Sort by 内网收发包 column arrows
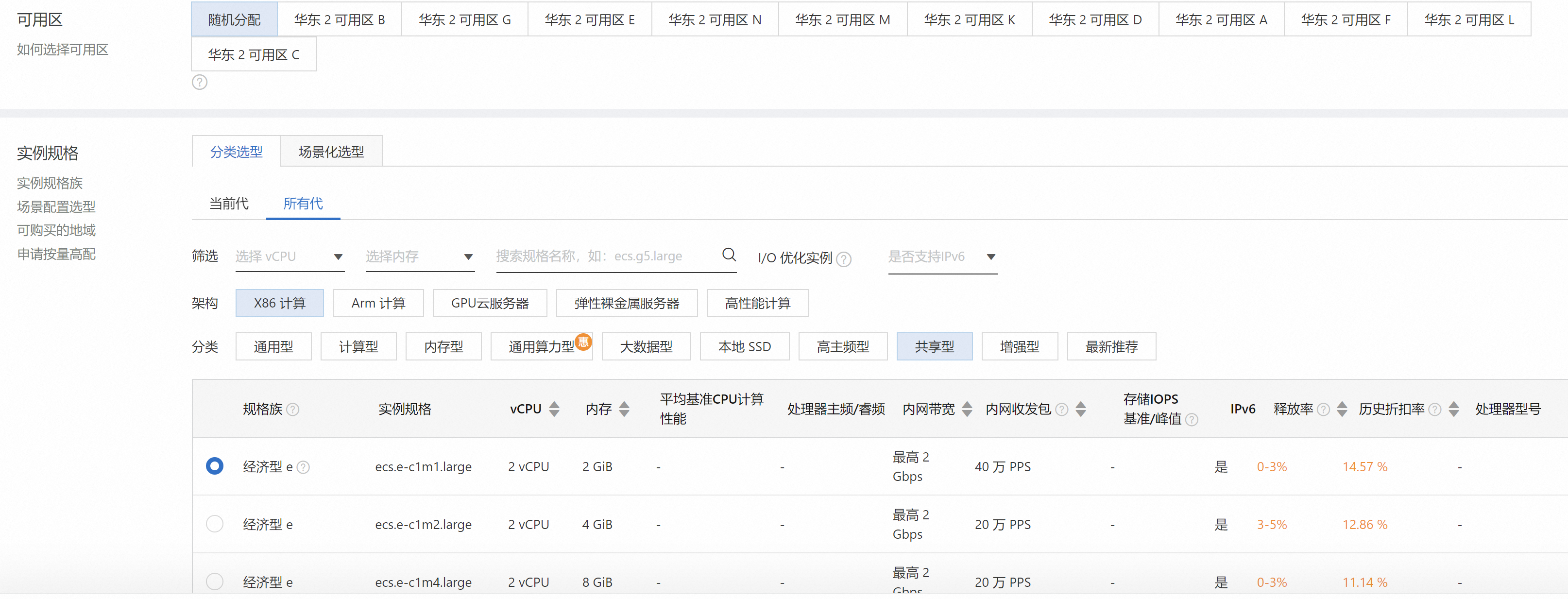Viewport: 1568px width, 599px height. pos(1080,409)
